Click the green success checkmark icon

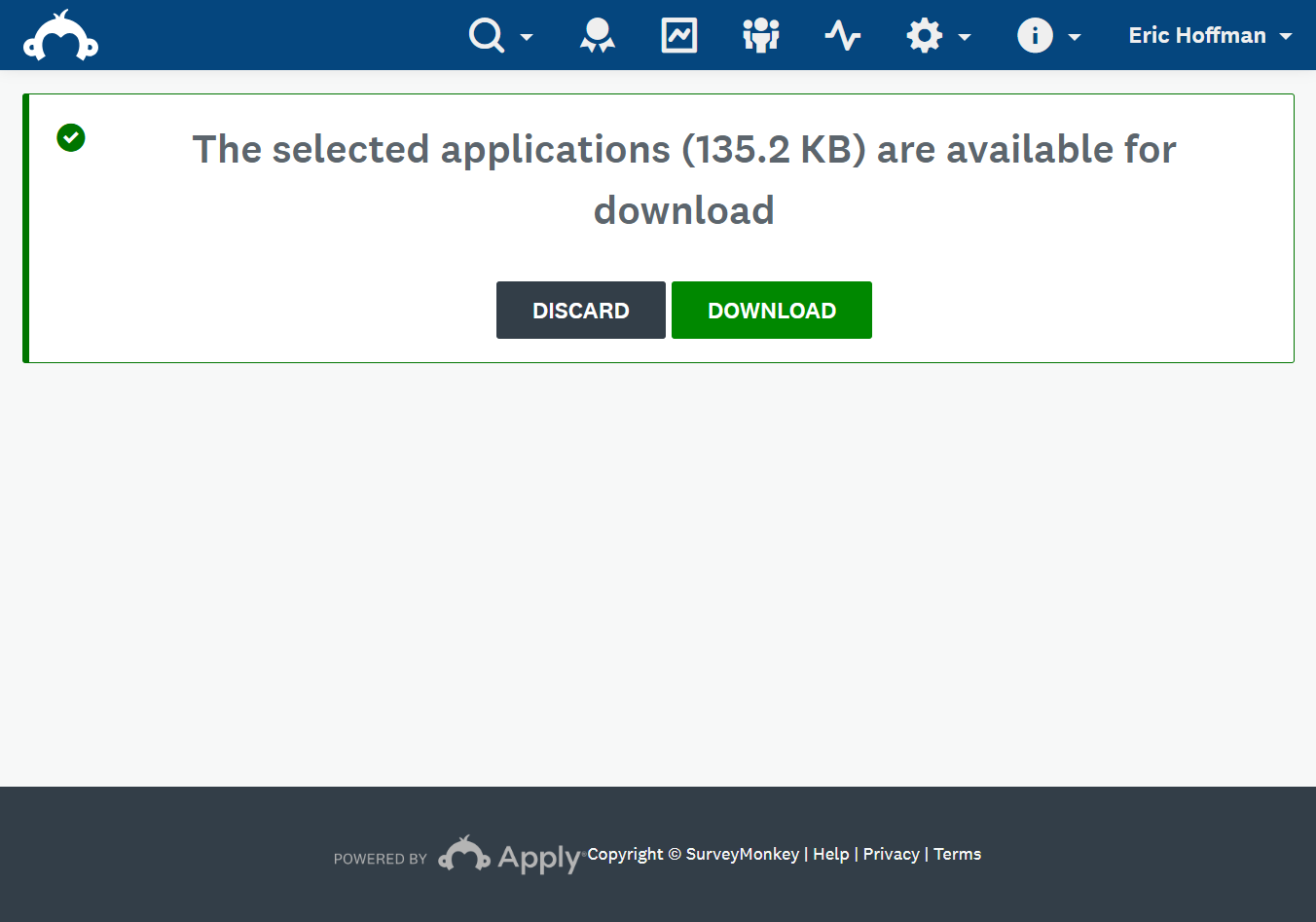(71, 137)
